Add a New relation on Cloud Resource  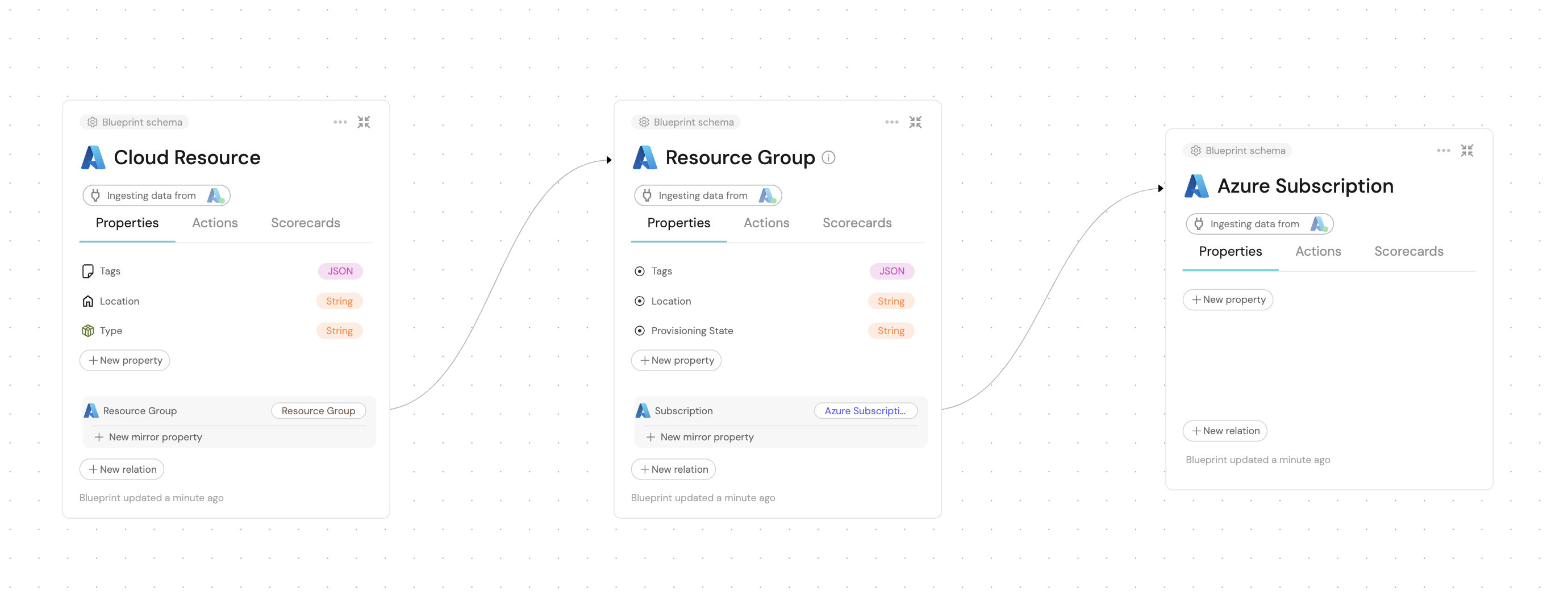click(121, 469)
